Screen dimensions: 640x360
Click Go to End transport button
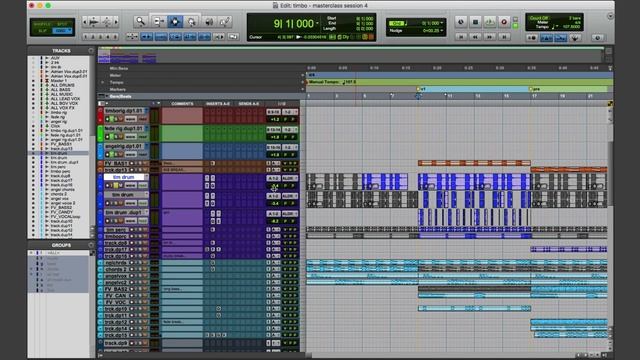point(504,37)
